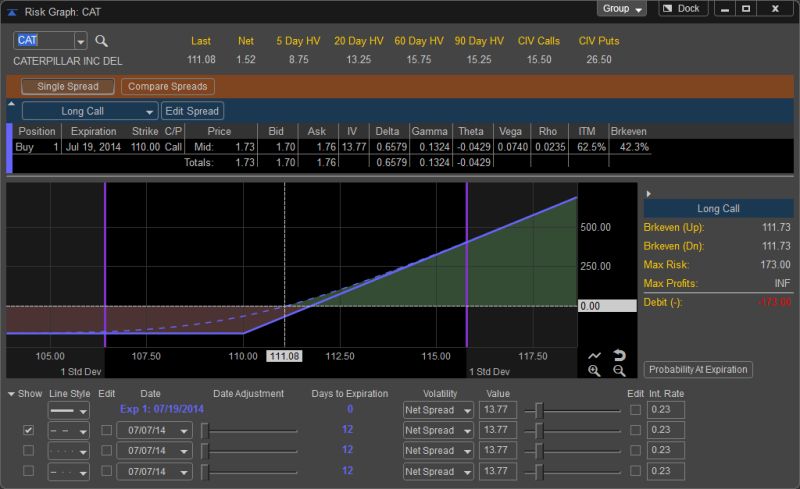The width and height of the screenshot is (800, 489).
Task: Click the 110.00 strike cell
Action: [145, 147]
